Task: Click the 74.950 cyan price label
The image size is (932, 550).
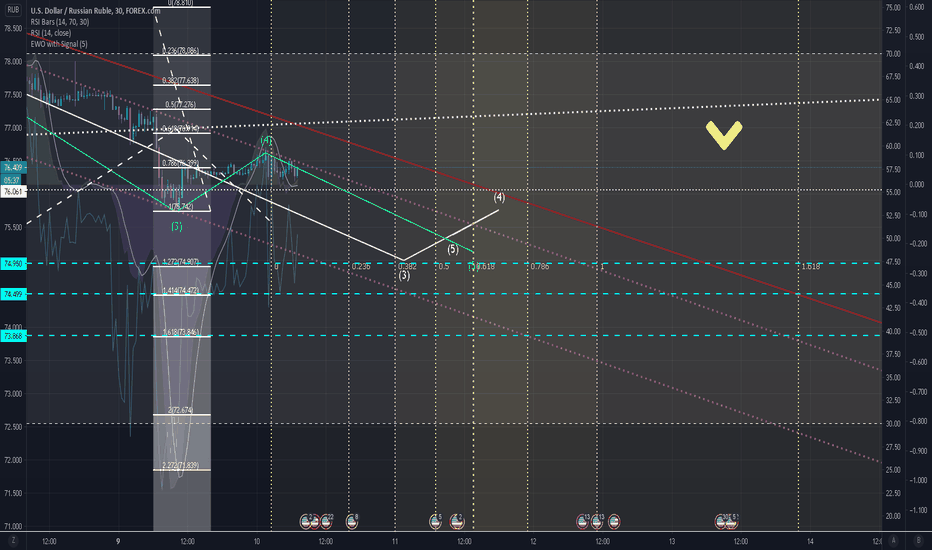Action: click(13, 263)
